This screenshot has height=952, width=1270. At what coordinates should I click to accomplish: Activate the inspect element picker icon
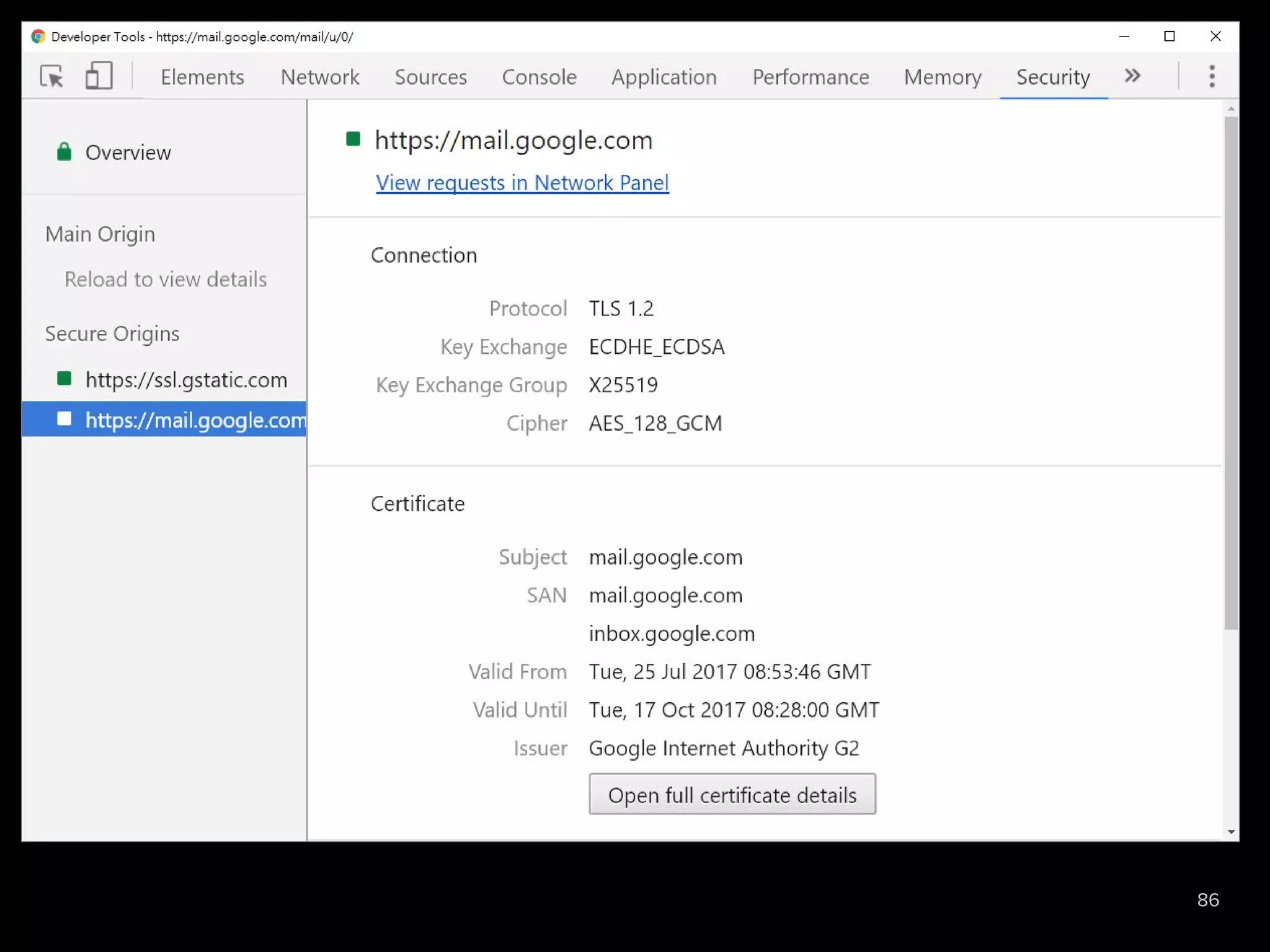[52, 77]
